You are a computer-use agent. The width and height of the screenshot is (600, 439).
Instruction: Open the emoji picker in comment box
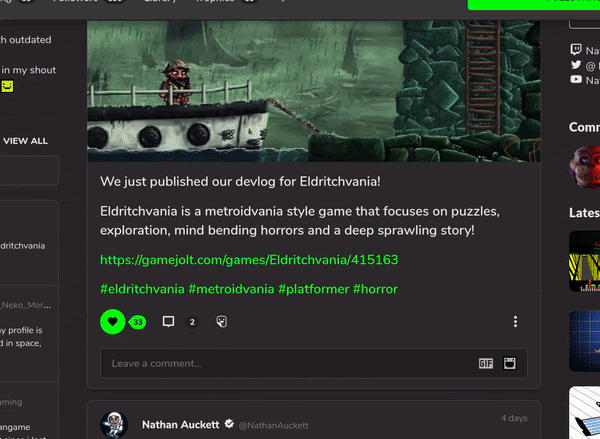510,363
